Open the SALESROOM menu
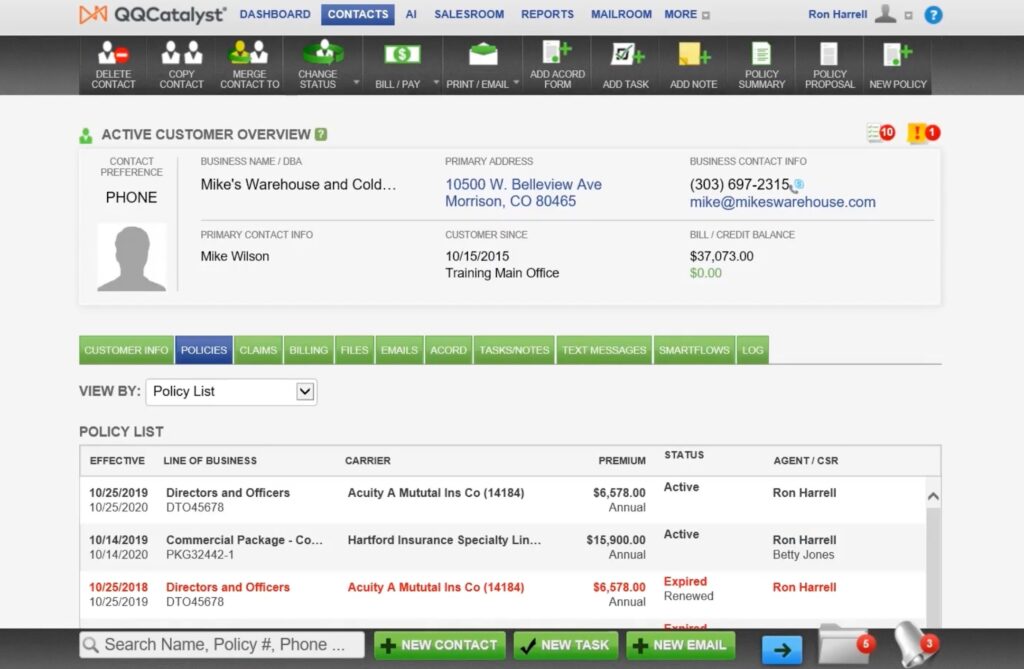Image resolution: width=1024 pixels, height=669 pixels. pos(469,14)
